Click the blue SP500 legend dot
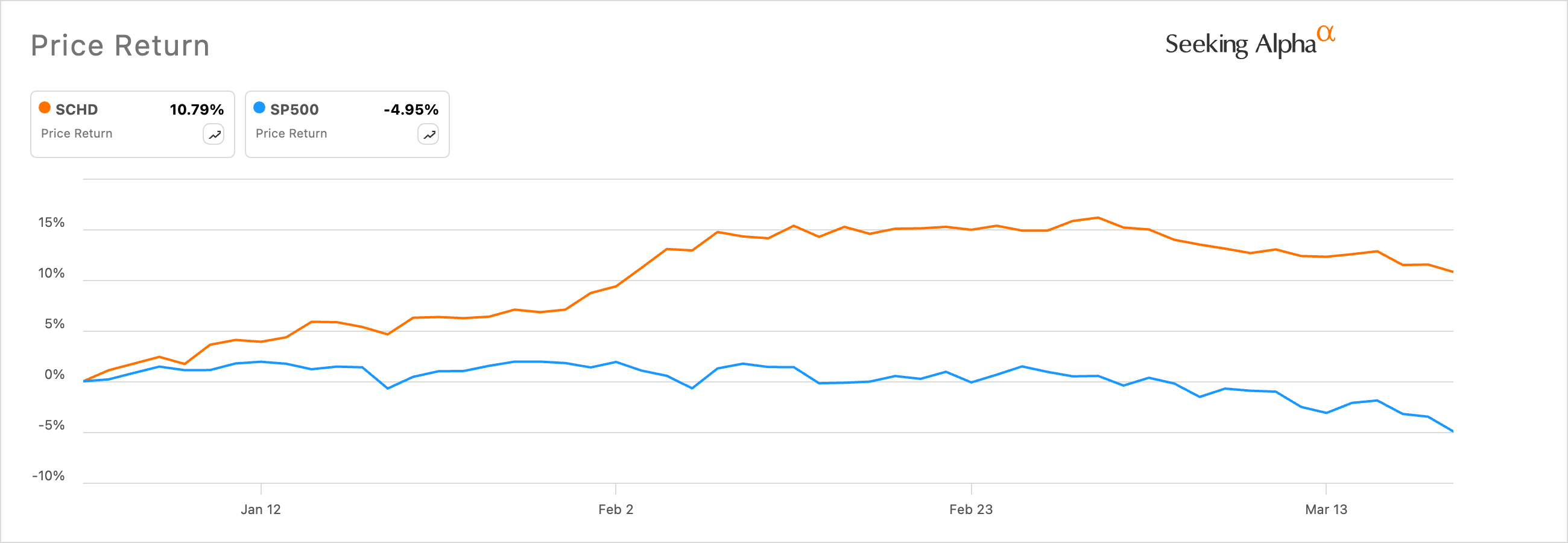Viewport: 1568px width, 543px height. coord(259,108)
